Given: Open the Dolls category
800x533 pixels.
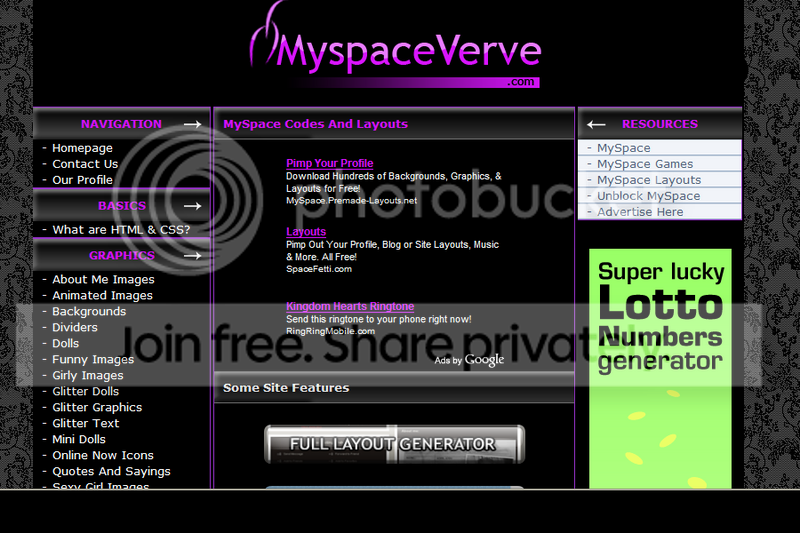Looking at the screenshot, I should 65,343.
